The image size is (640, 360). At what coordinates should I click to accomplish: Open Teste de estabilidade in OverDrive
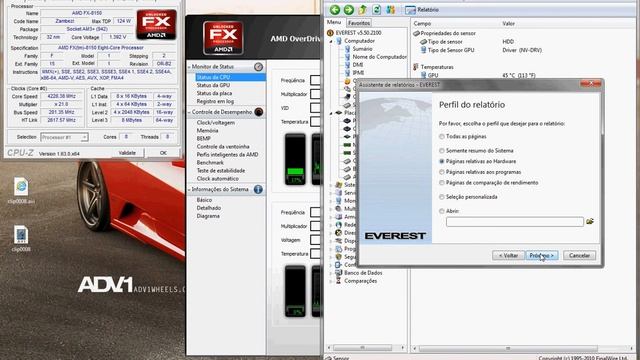221,171
